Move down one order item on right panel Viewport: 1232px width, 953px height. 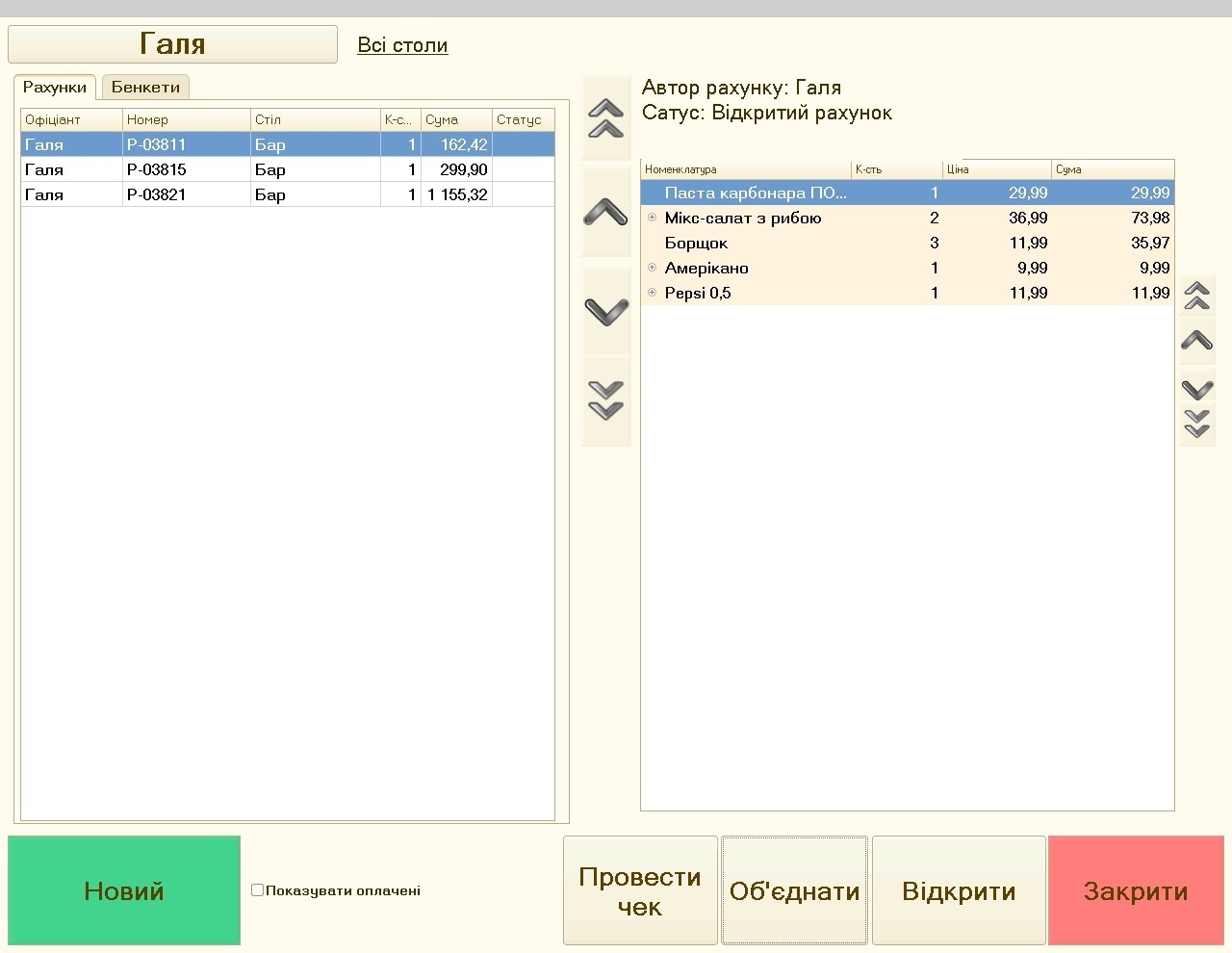(1196, 389)
